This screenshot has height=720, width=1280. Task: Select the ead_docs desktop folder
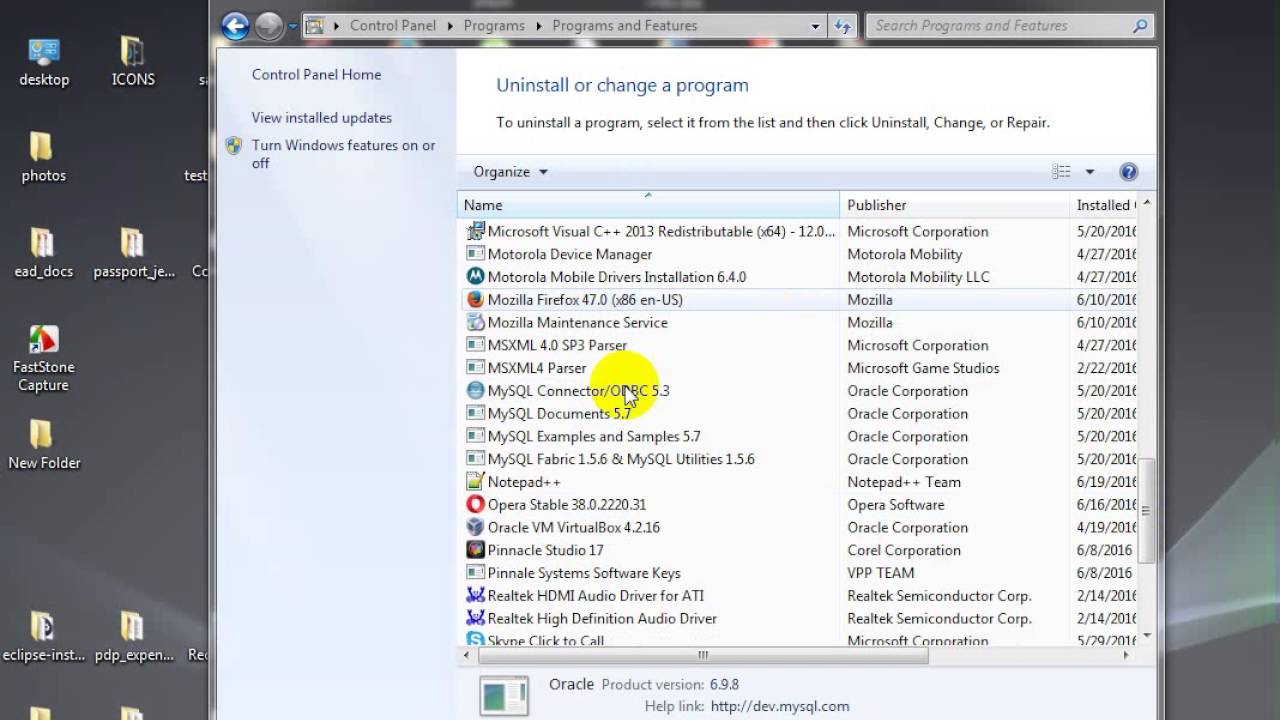pyautogui.click(x=43, y=253)
